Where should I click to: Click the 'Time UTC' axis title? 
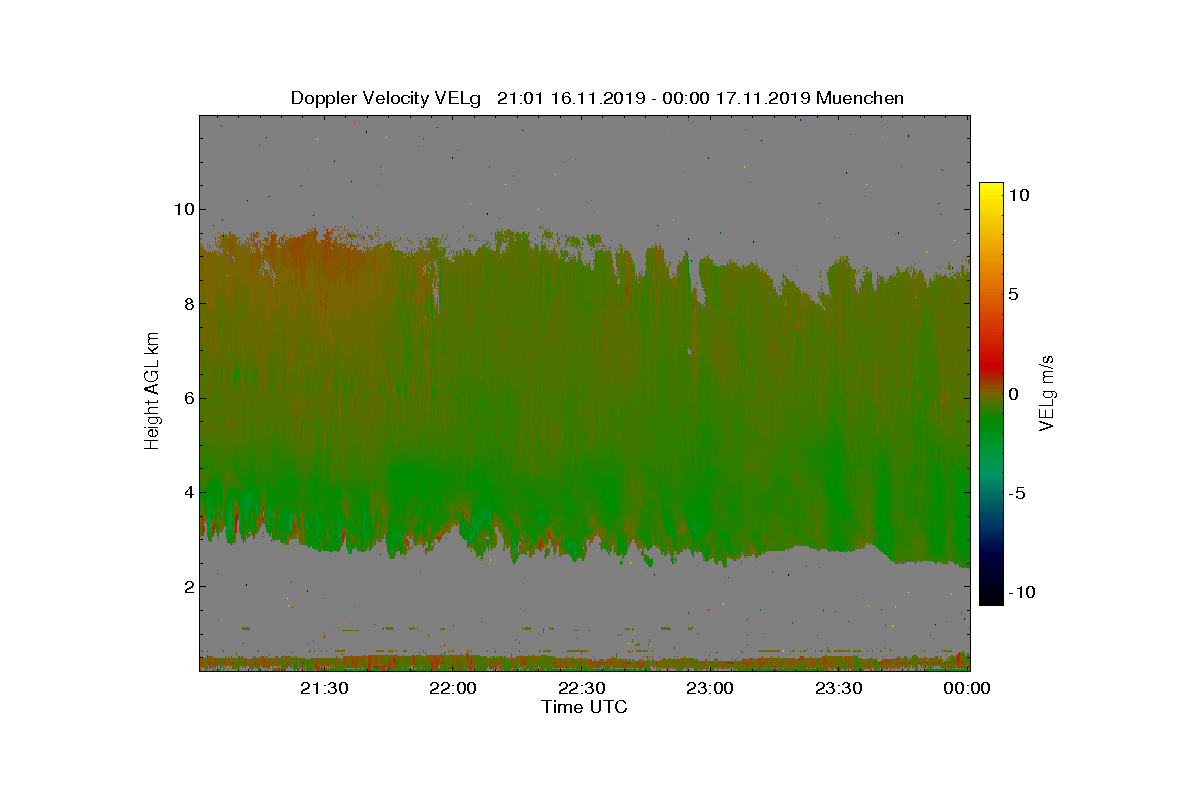tap(585, 707)
